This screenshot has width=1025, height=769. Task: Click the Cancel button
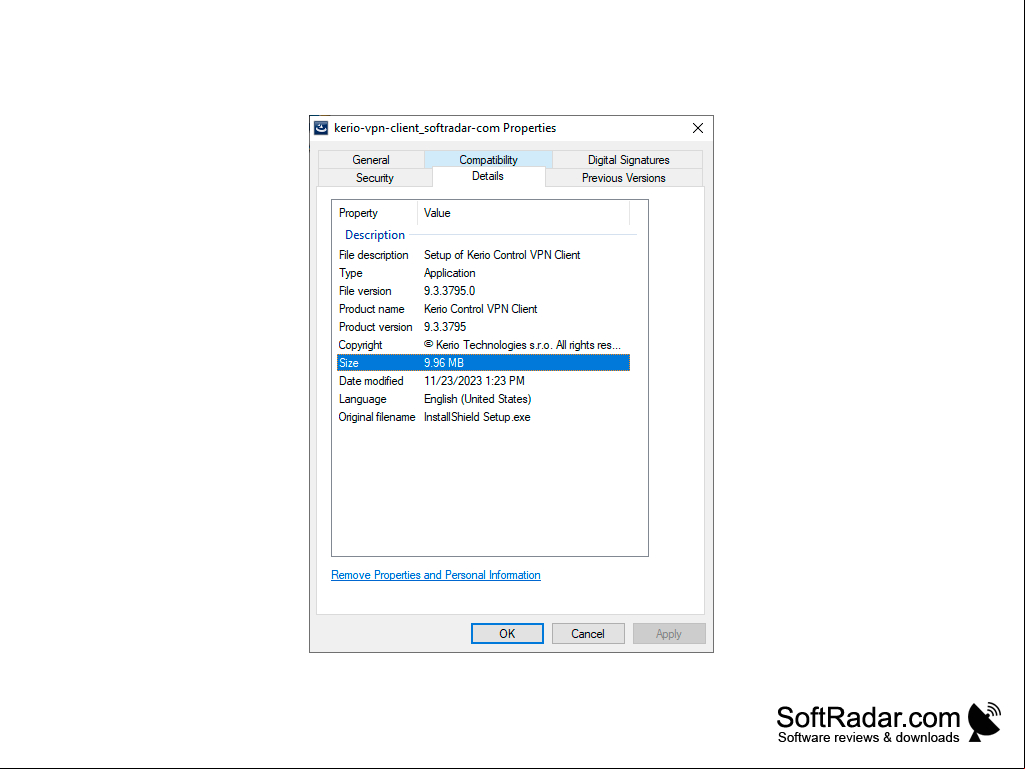pos(588,634)
